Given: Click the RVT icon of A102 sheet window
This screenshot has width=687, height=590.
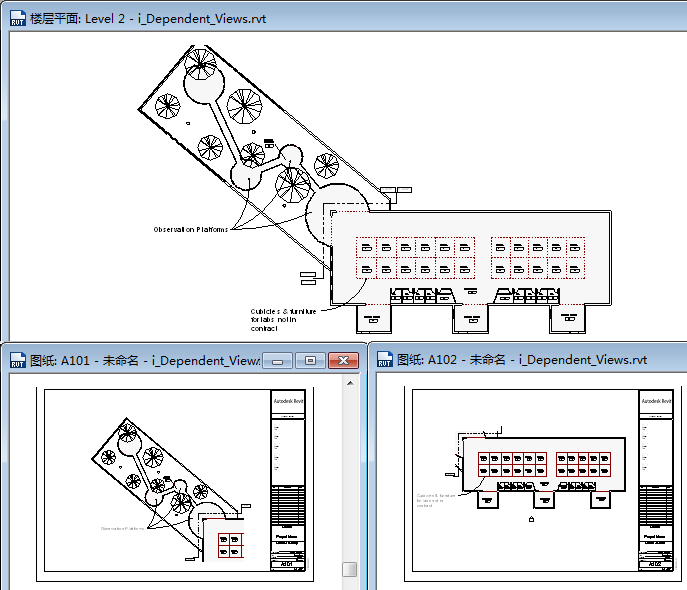Looking at the screenshot, I should [x=385, y=359].
